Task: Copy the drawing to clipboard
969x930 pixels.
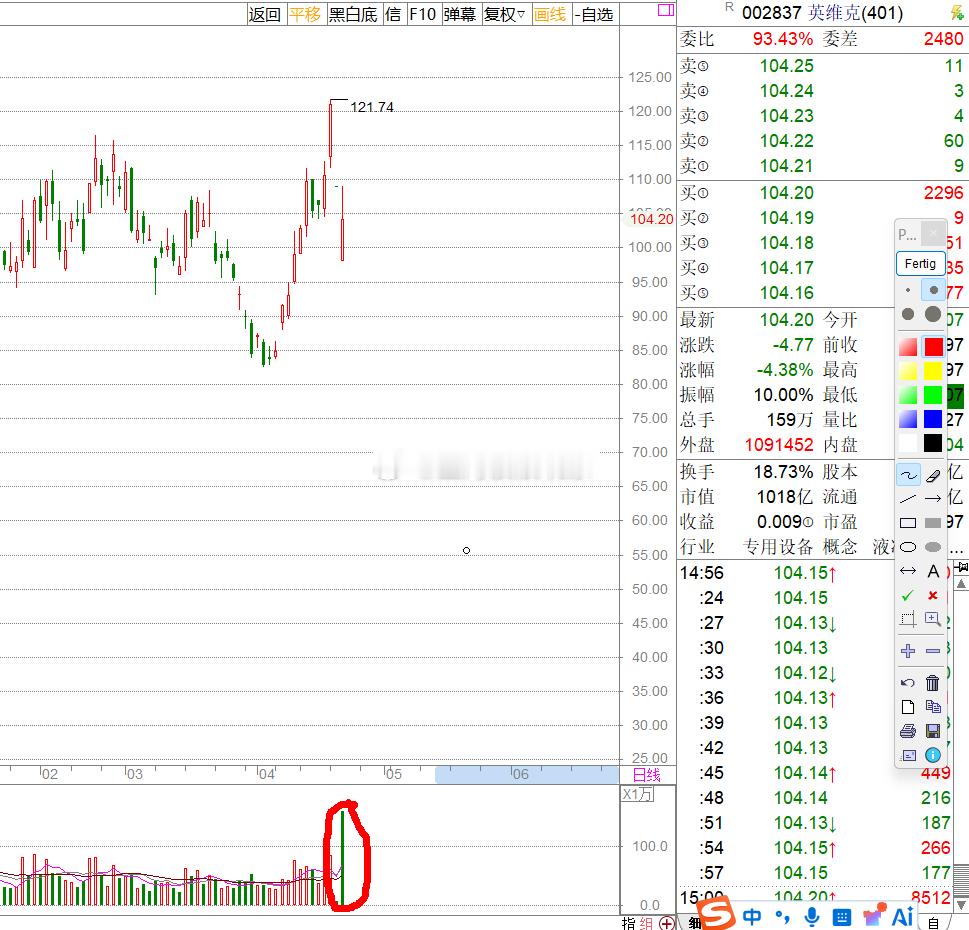Action: (x=933, y=707)
